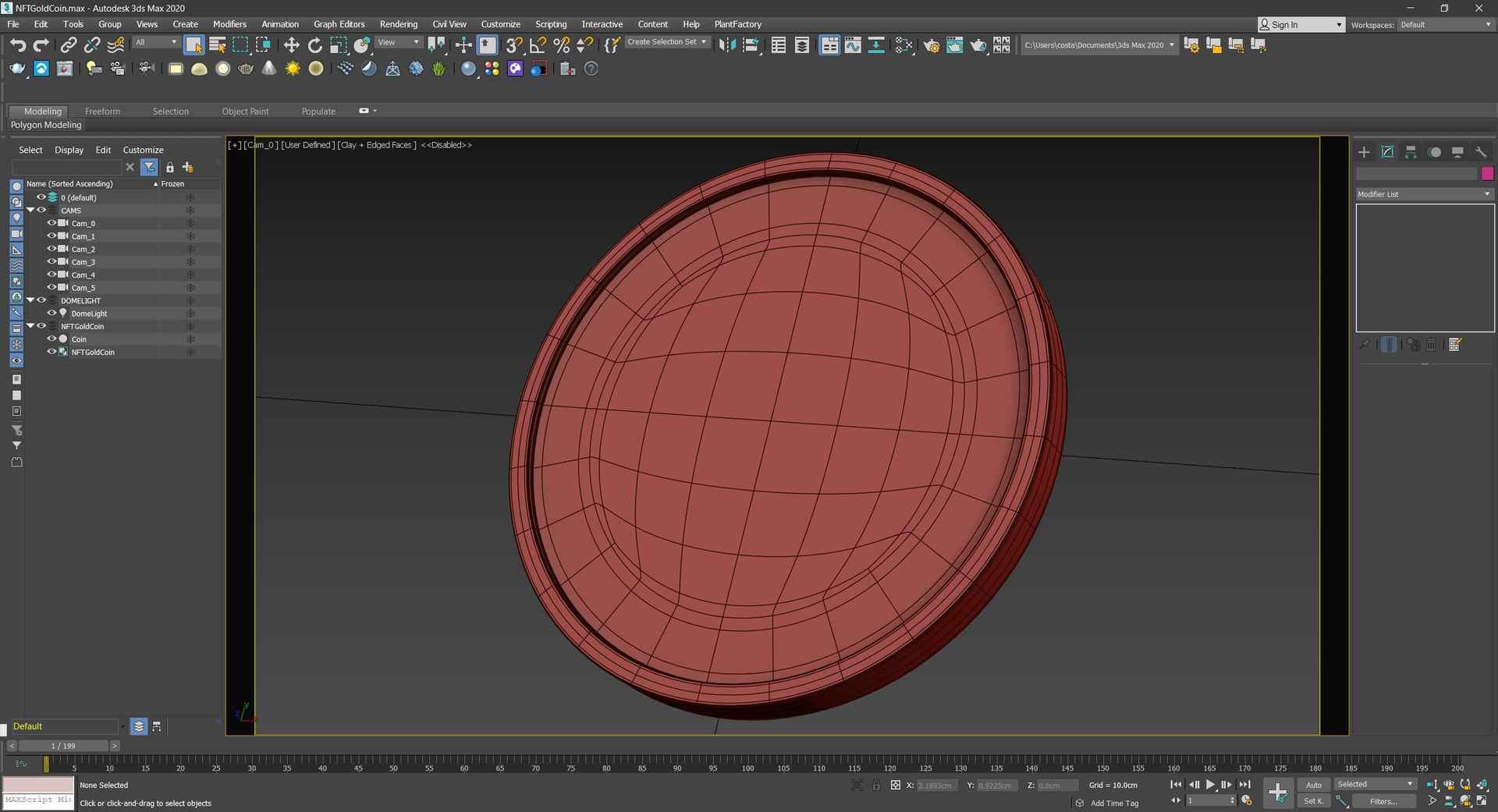Open the View reference coordinate dropdown

click(399, 42)
